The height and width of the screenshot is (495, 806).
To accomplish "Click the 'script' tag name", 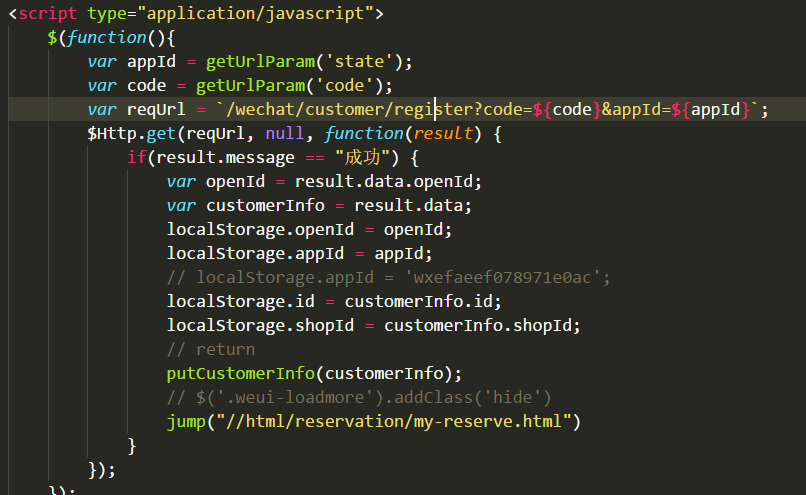I will (47, 13).
